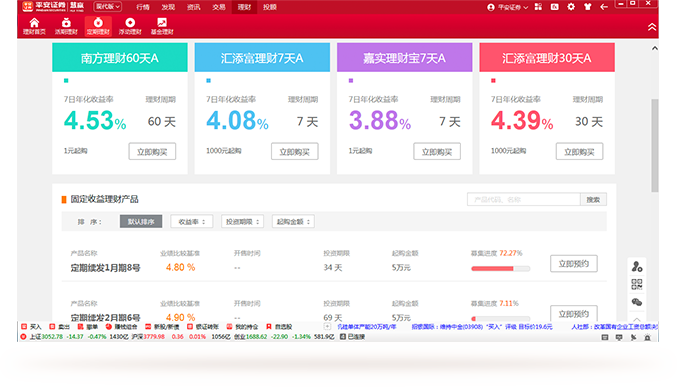Image resolution: width=677 pixels, height=387 pixels.
Task: Open the version dropdown next to the logo
Action: click(x=108, y=7)
